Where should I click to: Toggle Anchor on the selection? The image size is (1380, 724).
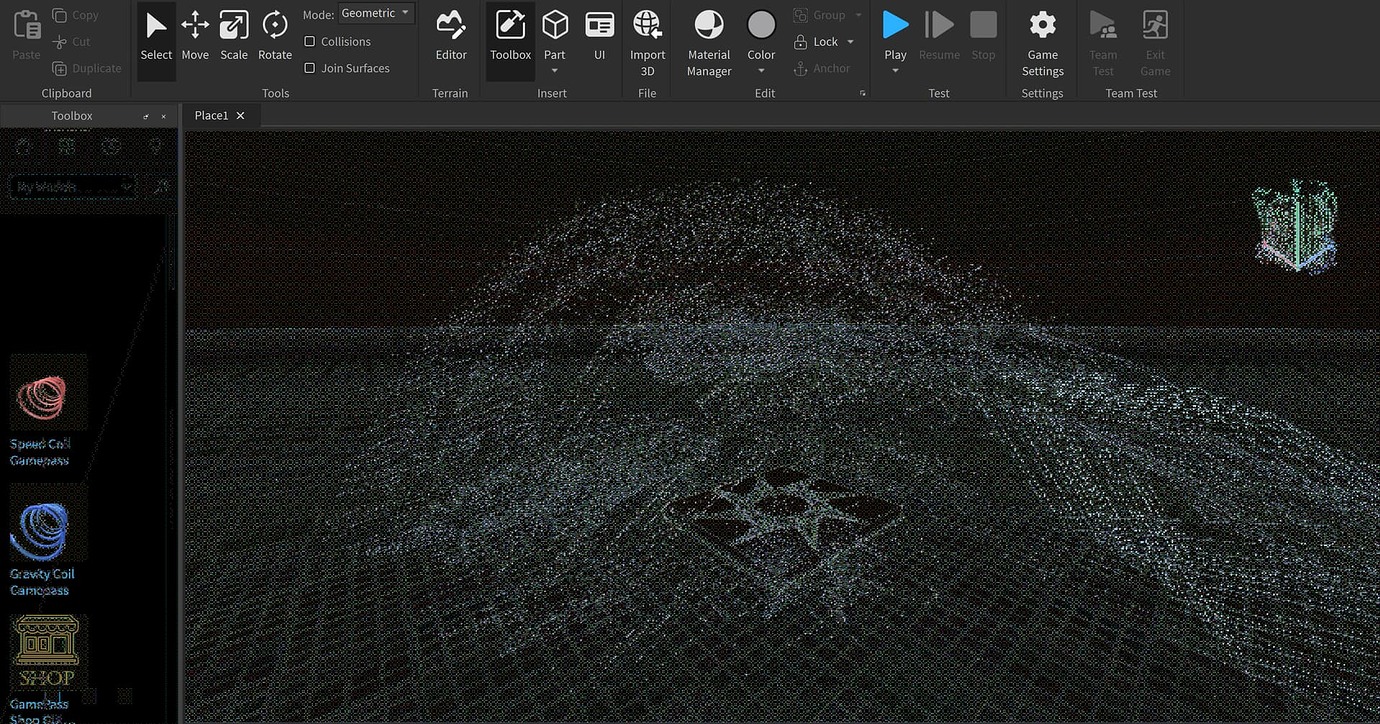(x=822, y=68)
